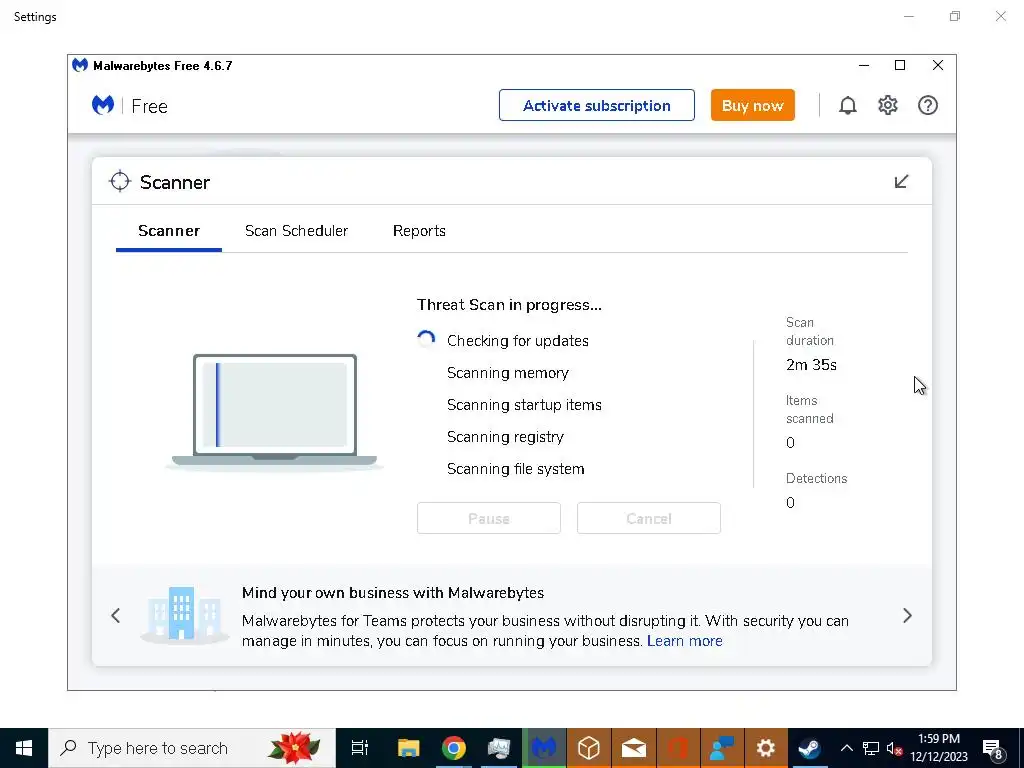The height and width of the screenshot is (768, 1024).
Task: Click the taskbar search box
Action: pos(192,748)
